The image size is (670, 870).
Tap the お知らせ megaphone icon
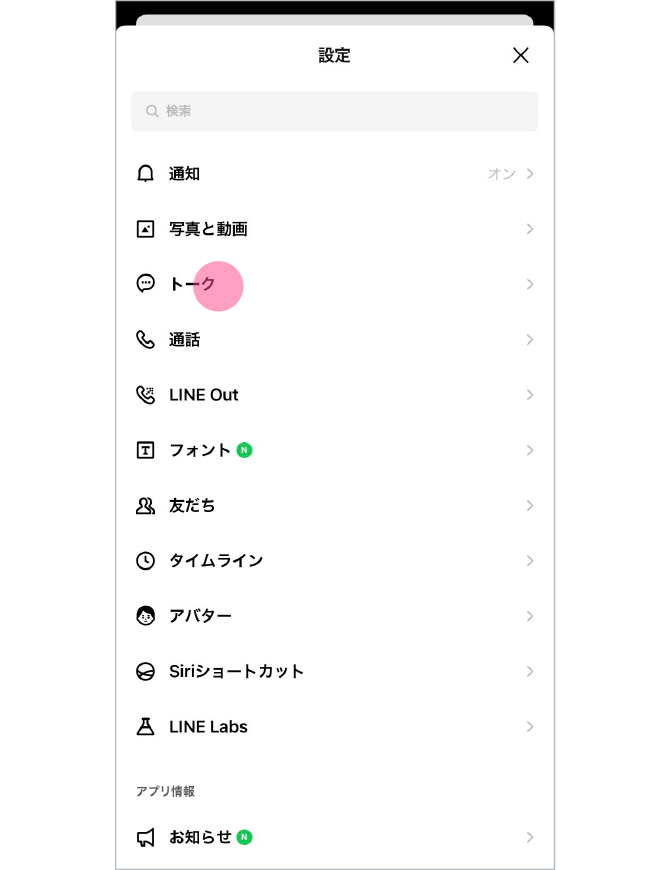pyautogui.click(x=146, y=837)
